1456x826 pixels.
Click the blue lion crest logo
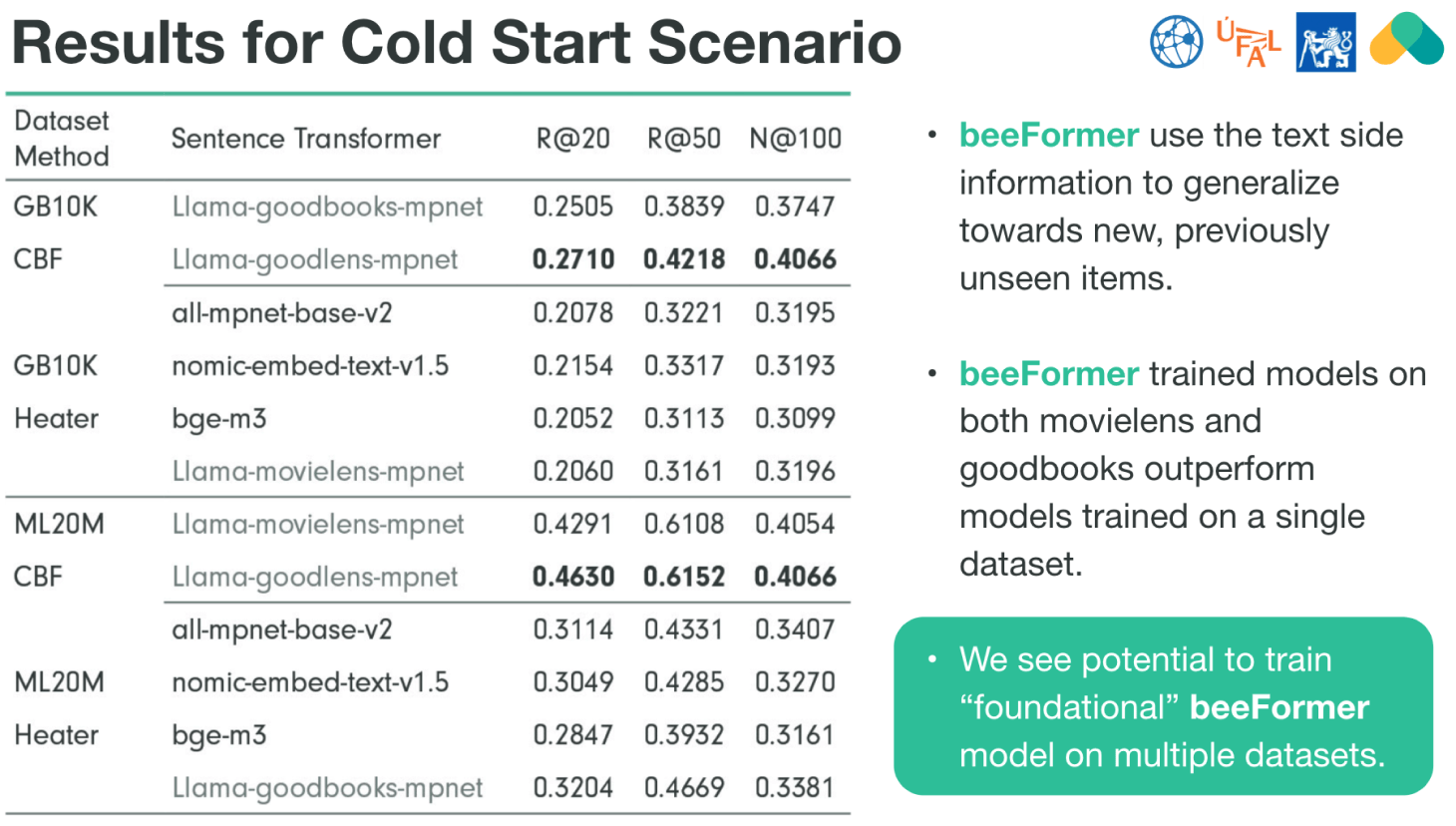click(1325, 42)
